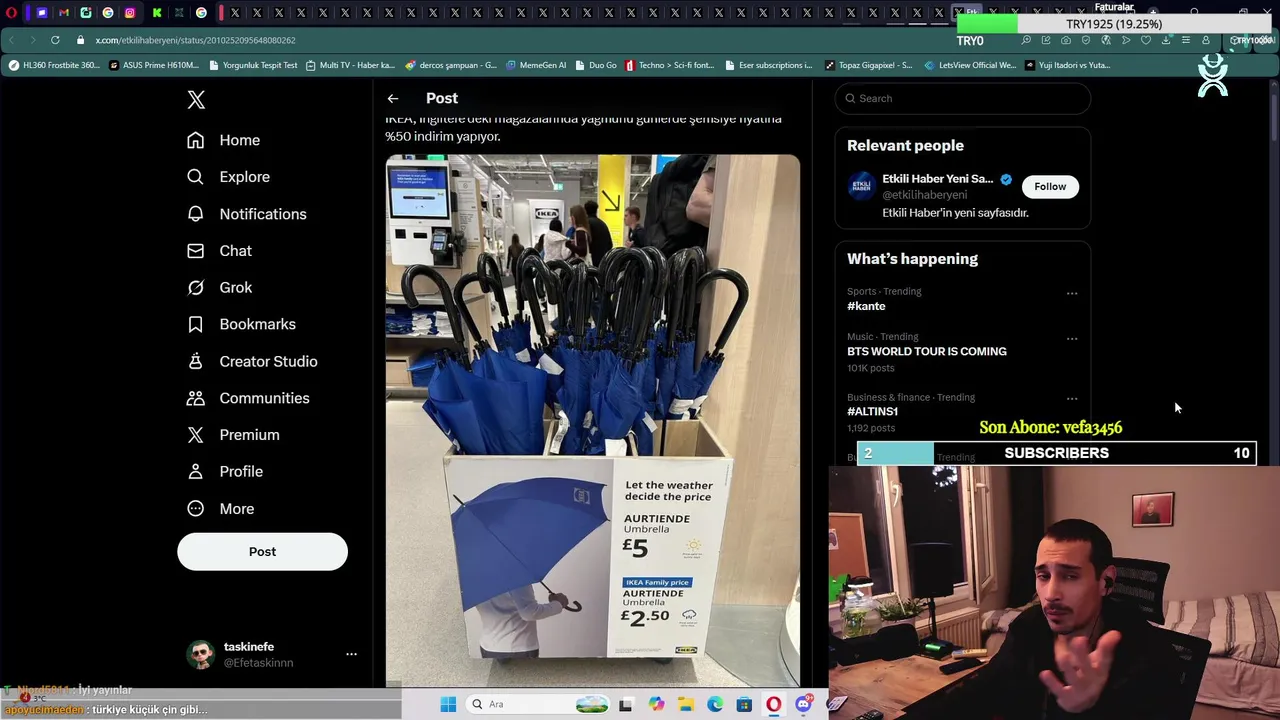Click the X Search field
Image resolution: width=1280 pixels, height=720 pixels.
coord(963,98)
